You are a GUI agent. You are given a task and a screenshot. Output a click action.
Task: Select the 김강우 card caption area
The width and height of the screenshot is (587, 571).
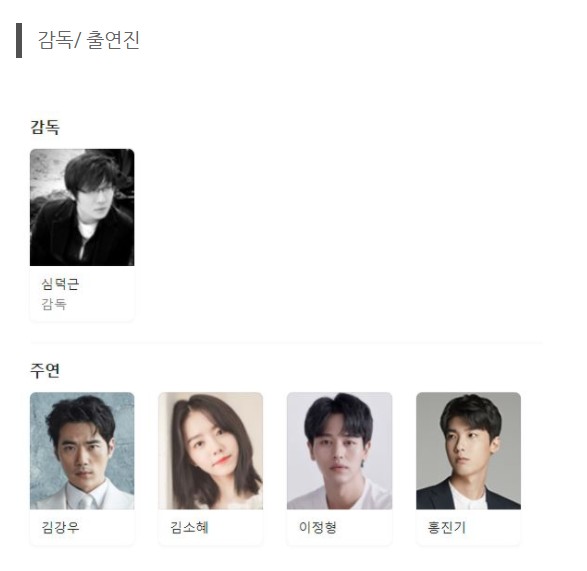(x=82, y=527)
